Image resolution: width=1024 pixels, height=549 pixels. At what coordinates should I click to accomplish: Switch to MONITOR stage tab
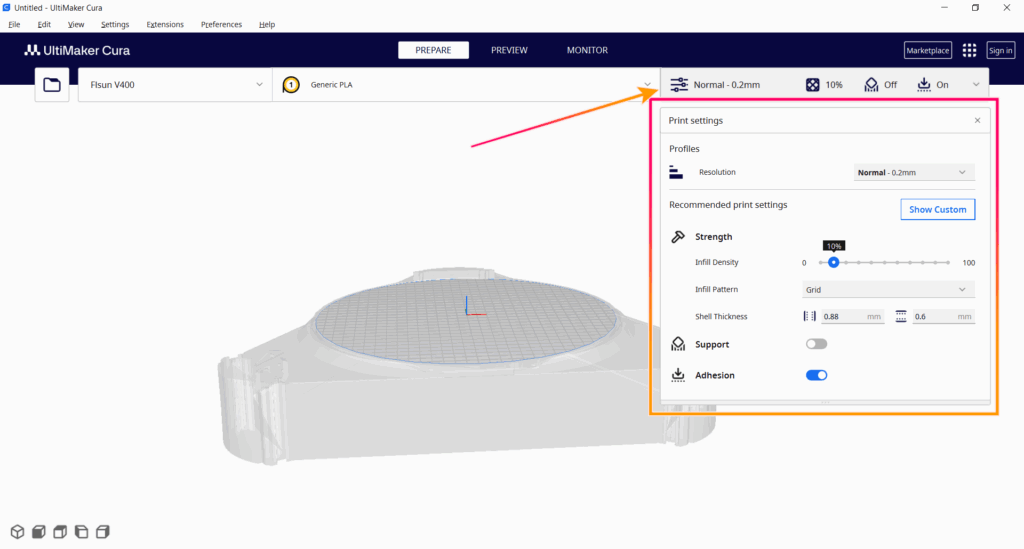tap(587, 50)
